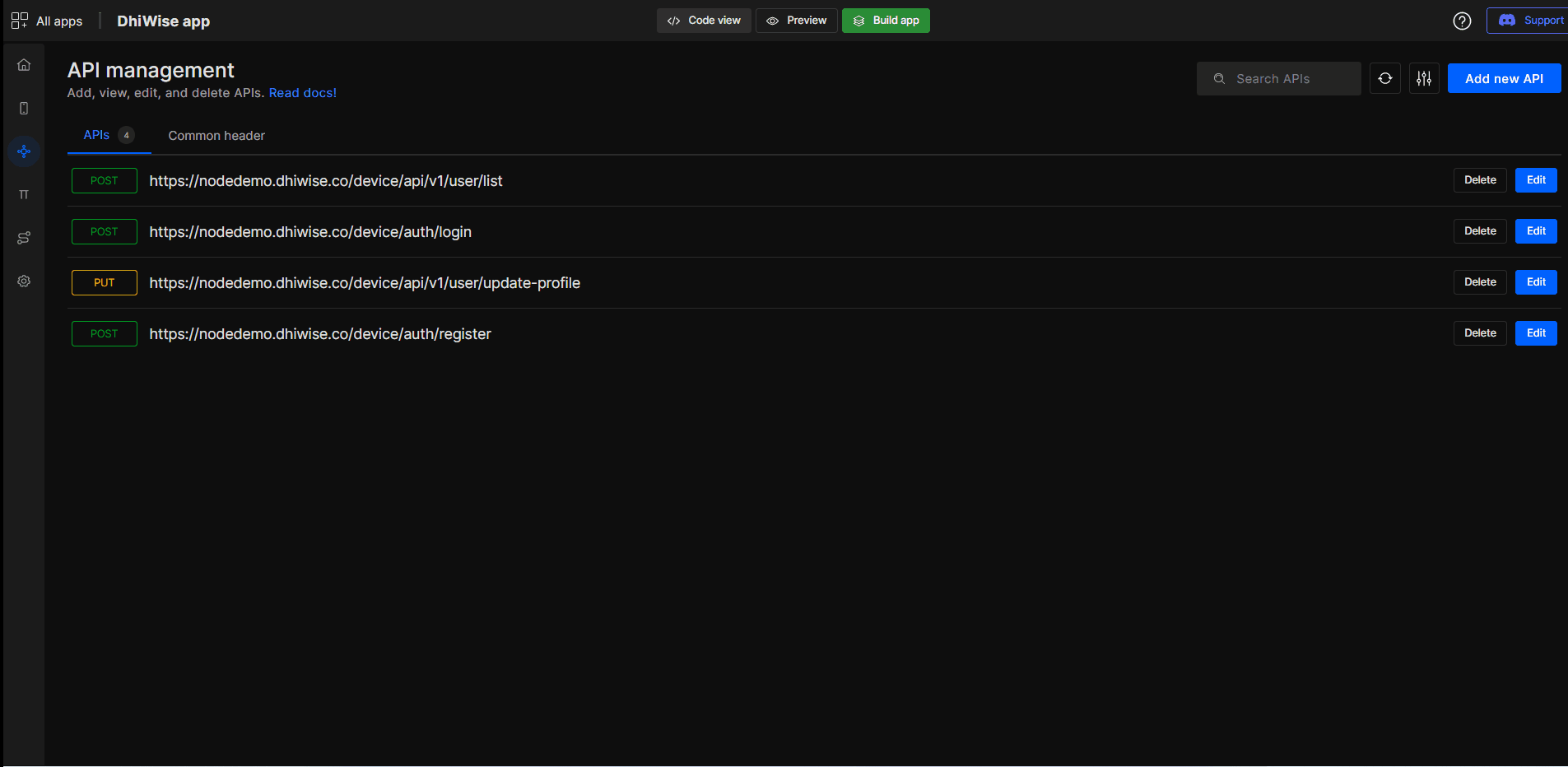Switch to the APIs tab

96,135
